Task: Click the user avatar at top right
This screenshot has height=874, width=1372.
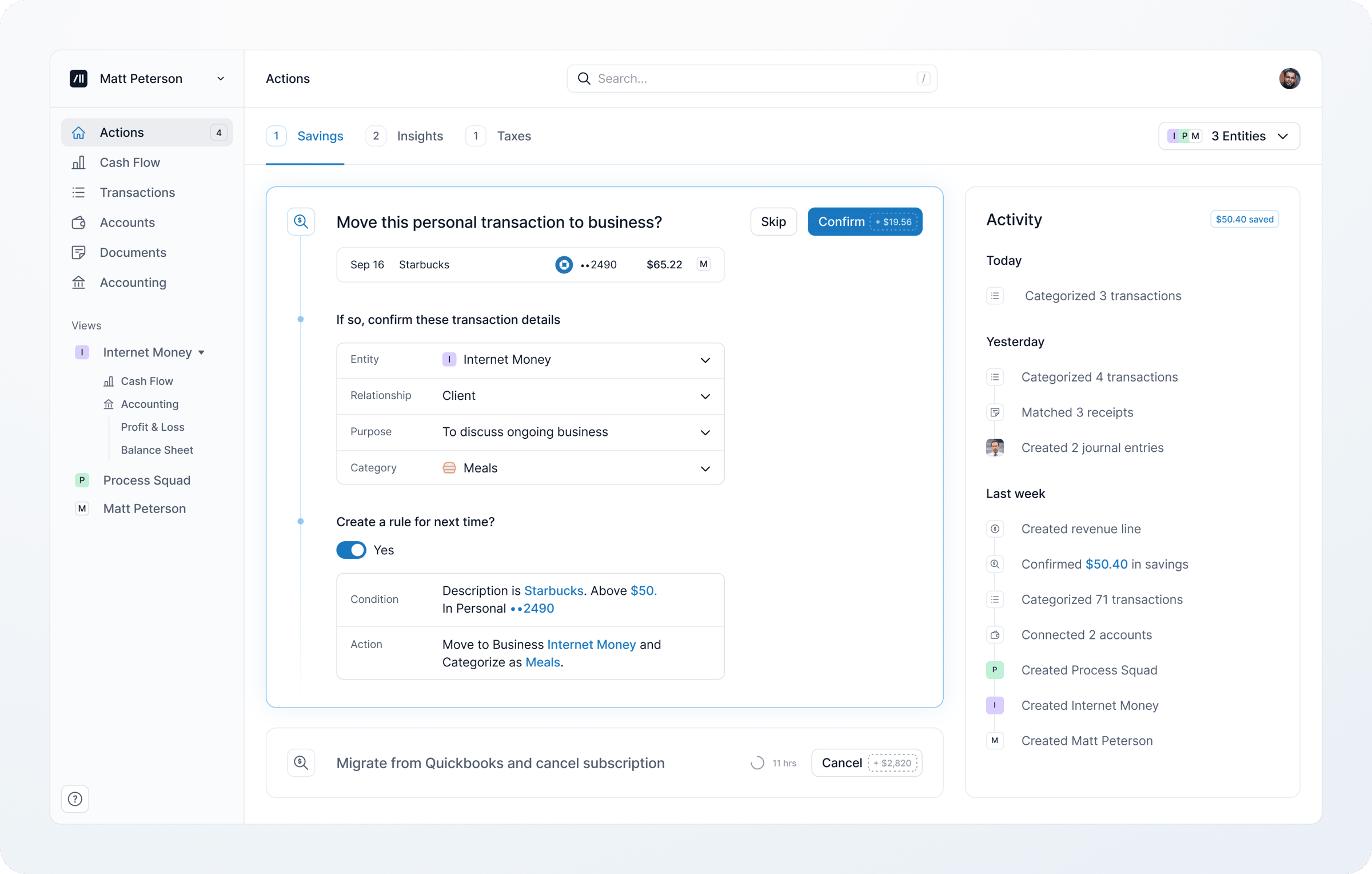Action: (x=1289, y=78)
